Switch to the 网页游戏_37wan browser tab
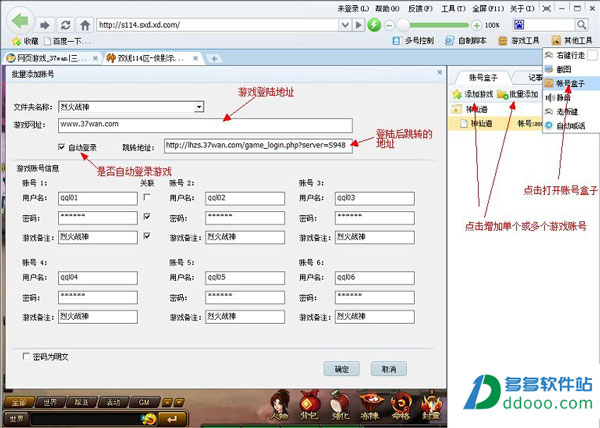The height and width of the screenshot is (428, 600). 52,59
